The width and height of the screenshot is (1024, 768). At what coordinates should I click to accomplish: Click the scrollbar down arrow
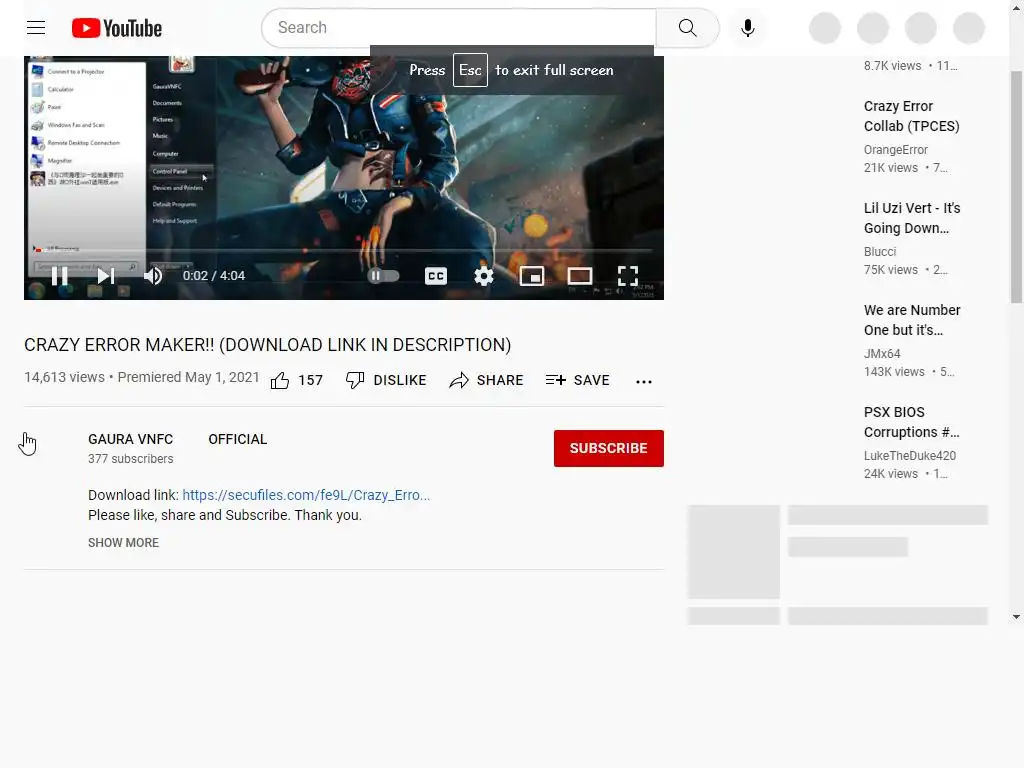(1017, 616)
